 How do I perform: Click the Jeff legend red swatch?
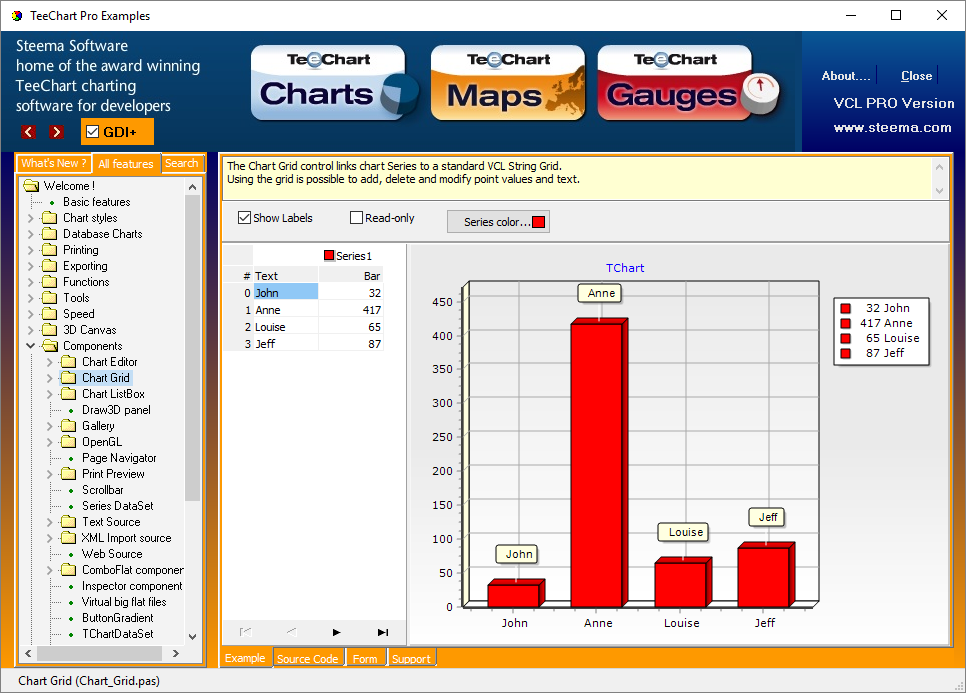[x=845, y=353]
